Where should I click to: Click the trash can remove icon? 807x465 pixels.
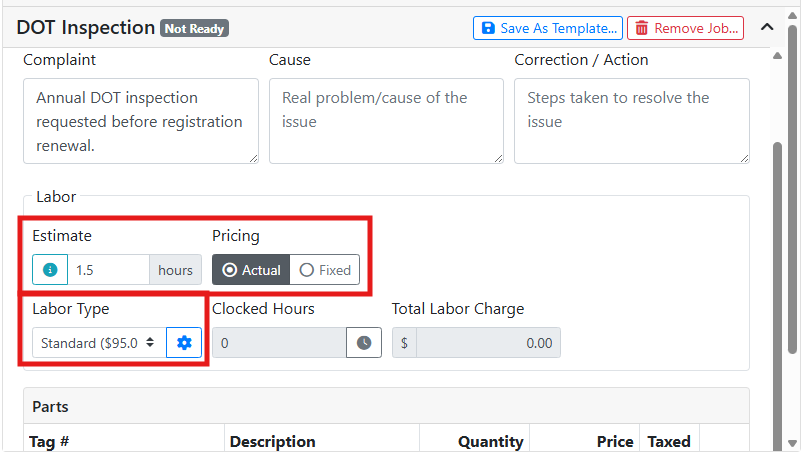[641, 28]
